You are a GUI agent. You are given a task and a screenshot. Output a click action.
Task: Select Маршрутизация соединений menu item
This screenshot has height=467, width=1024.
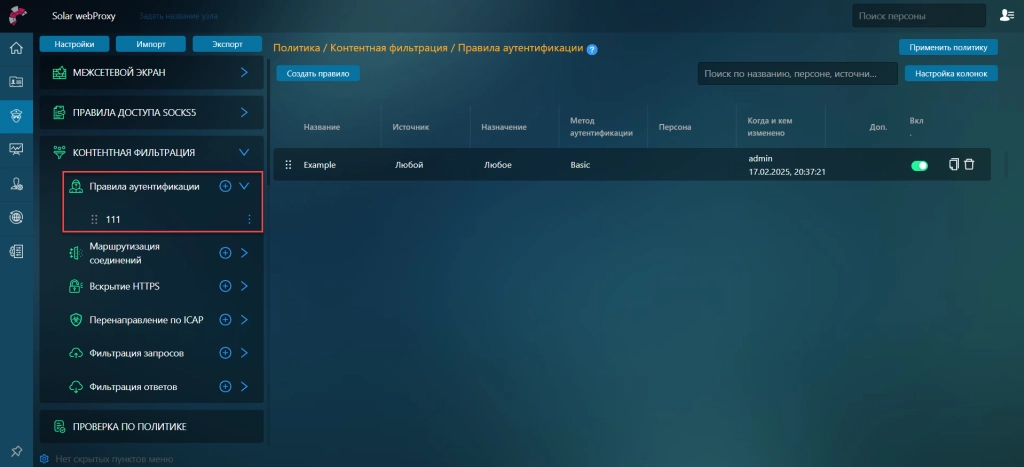(125, 253)
